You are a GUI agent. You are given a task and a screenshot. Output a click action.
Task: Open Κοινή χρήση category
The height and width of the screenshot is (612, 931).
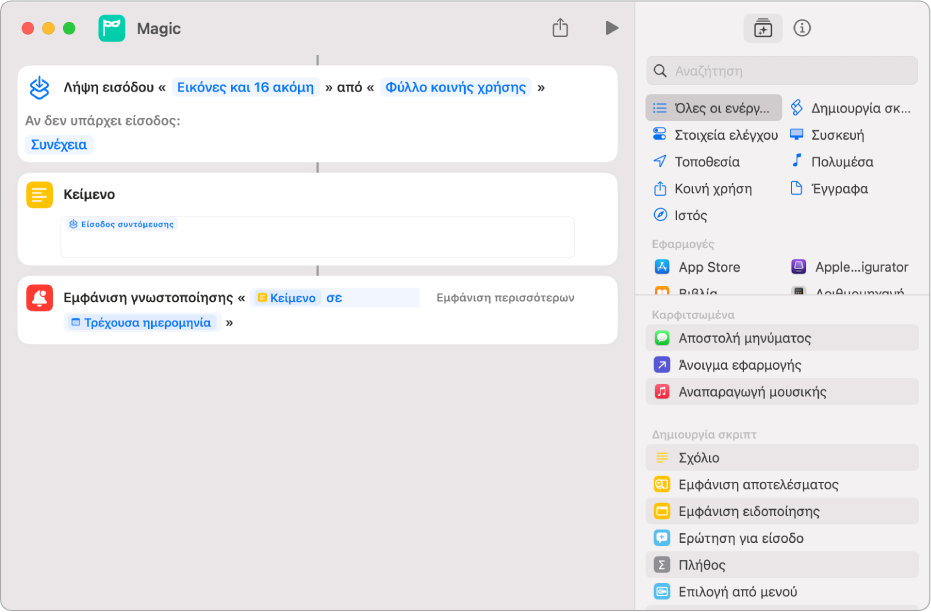pos(702,189)
